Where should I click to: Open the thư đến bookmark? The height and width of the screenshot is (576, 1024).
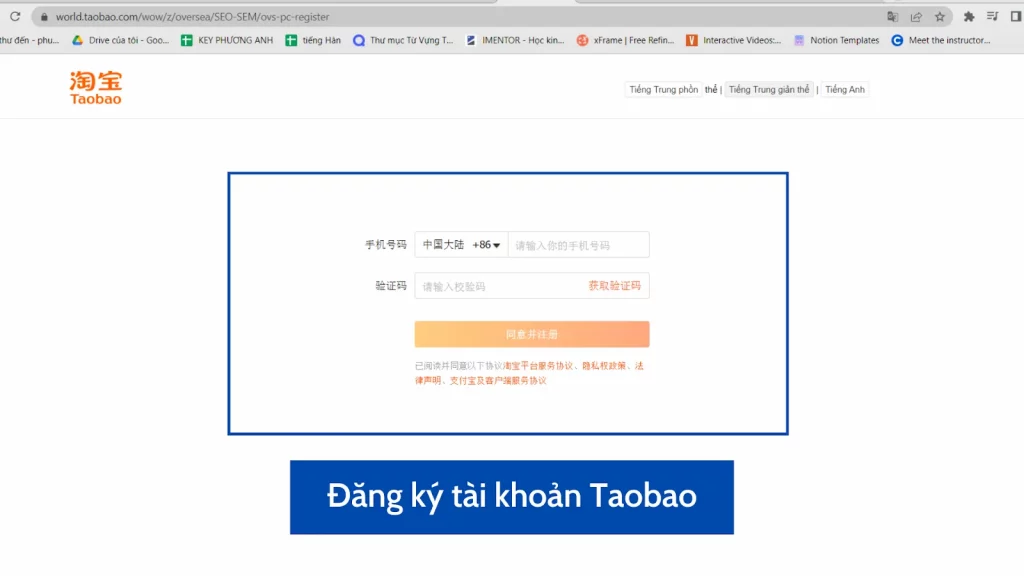click(29, 40)
